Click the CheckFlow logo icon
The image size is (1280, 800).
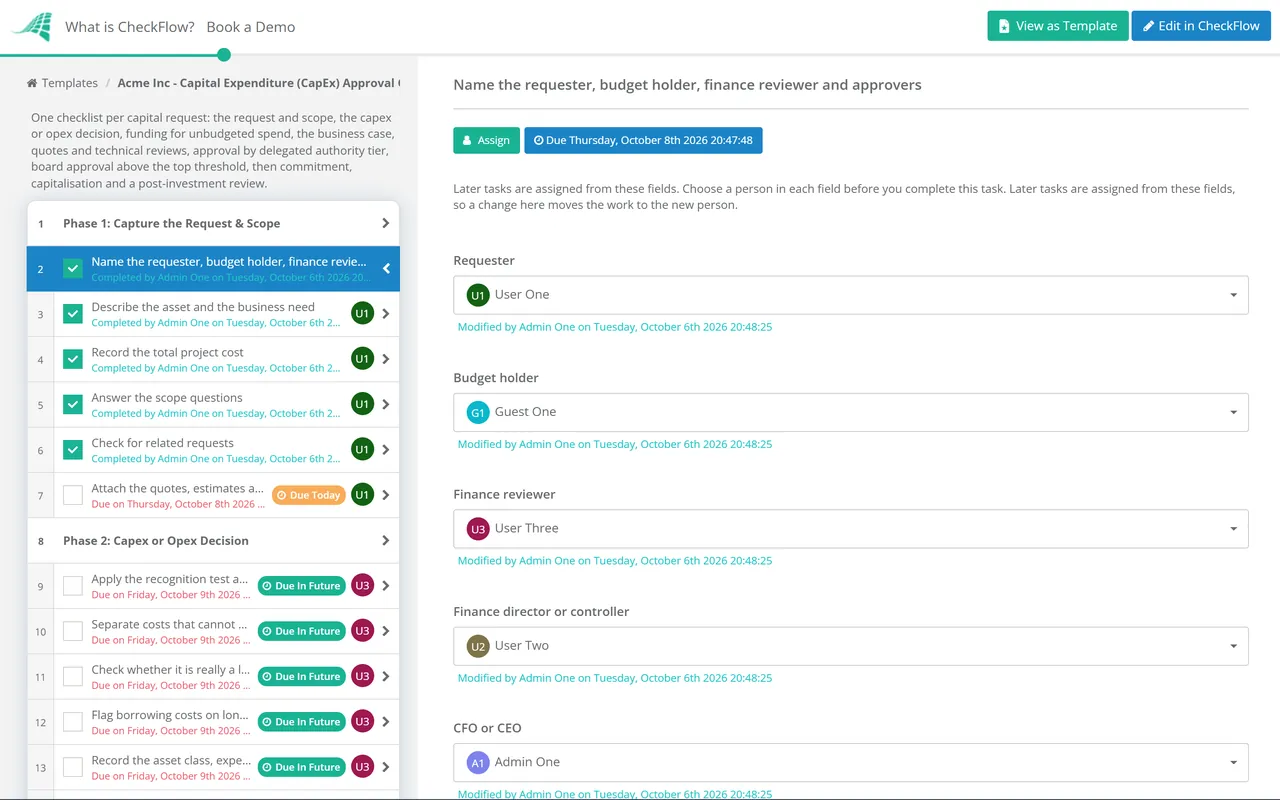point(32,26)
